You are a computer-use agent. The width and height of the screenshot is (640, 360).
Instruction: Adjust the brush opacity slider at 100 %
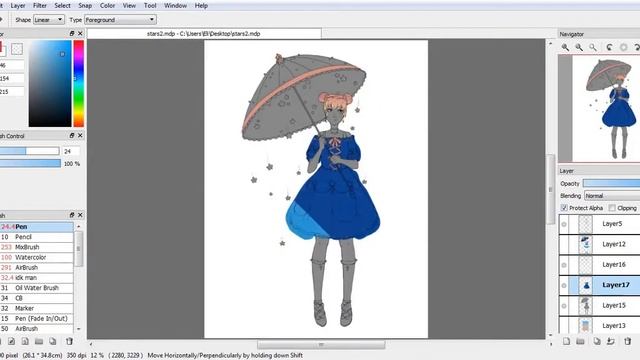(x=30, y=163)
